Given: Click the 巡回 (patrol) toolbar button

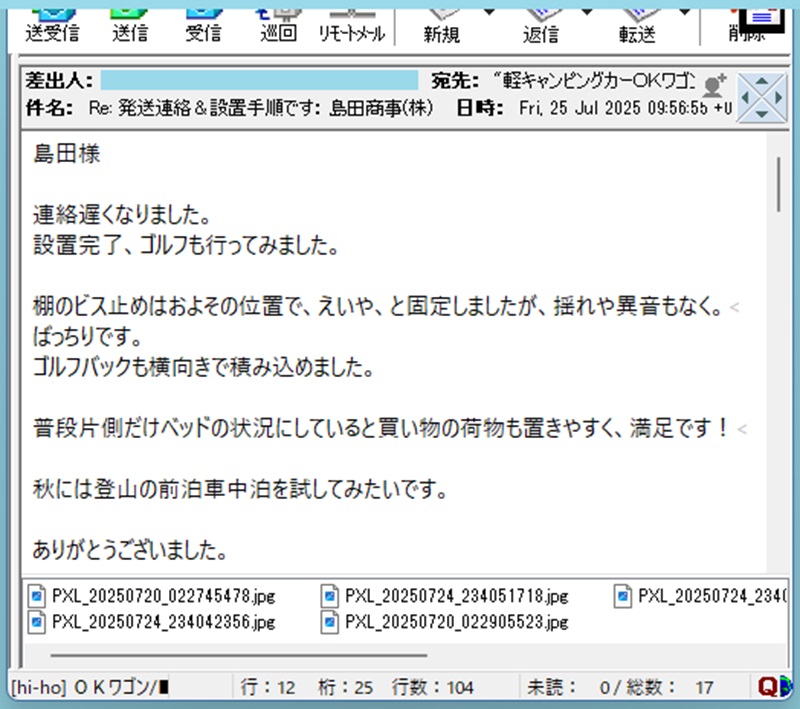Looking at the screenshot, I should (x=278, y=22).
